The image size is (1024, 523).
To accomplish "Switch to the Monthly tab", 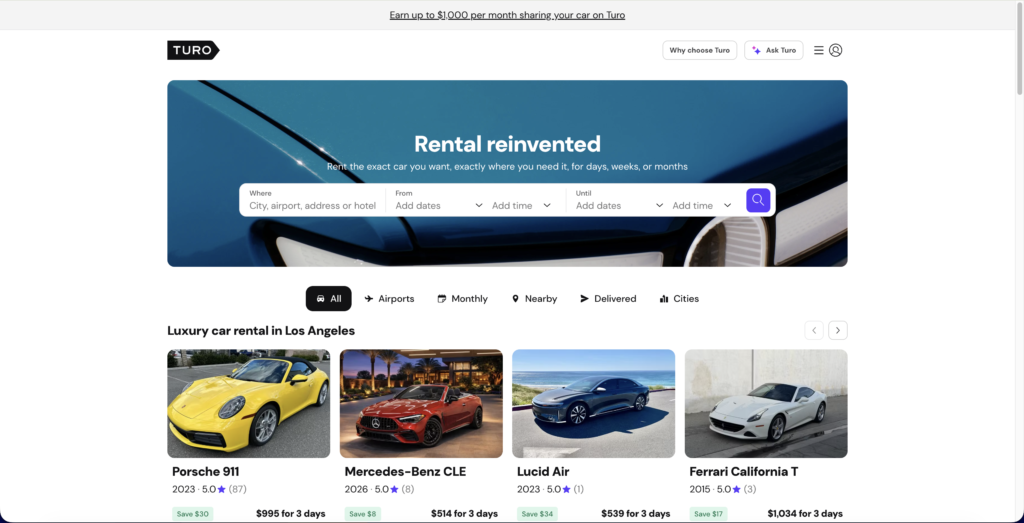I will [x=462, y=298].
